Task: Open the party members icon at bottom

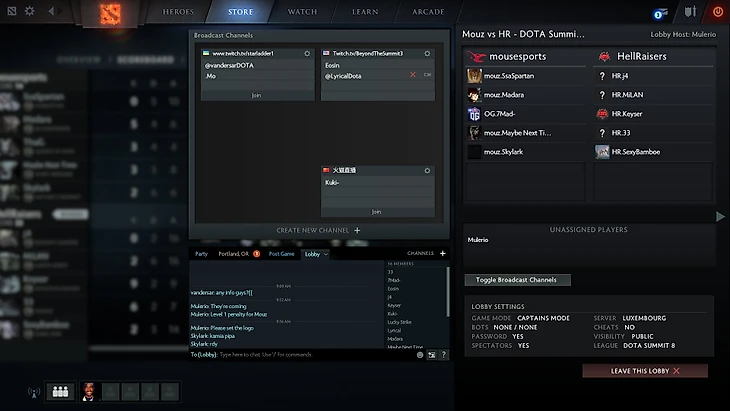Action: (x=60, y=391)
